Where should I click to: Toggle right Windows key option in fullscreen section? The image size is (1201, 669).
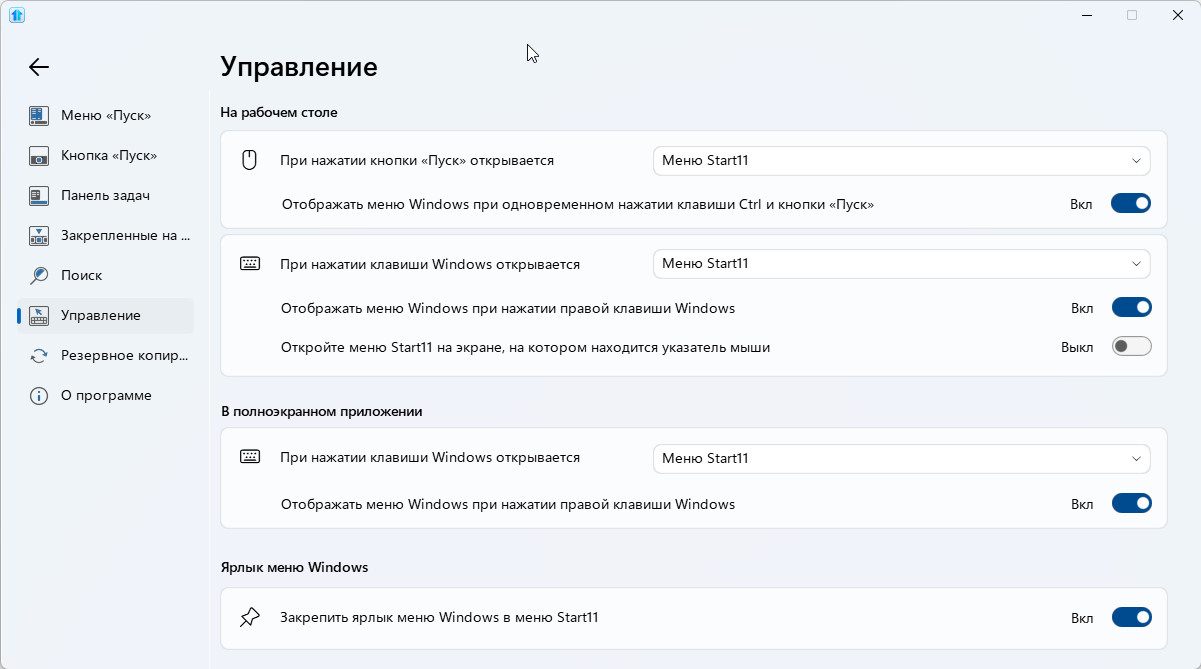click(1131, 504)
